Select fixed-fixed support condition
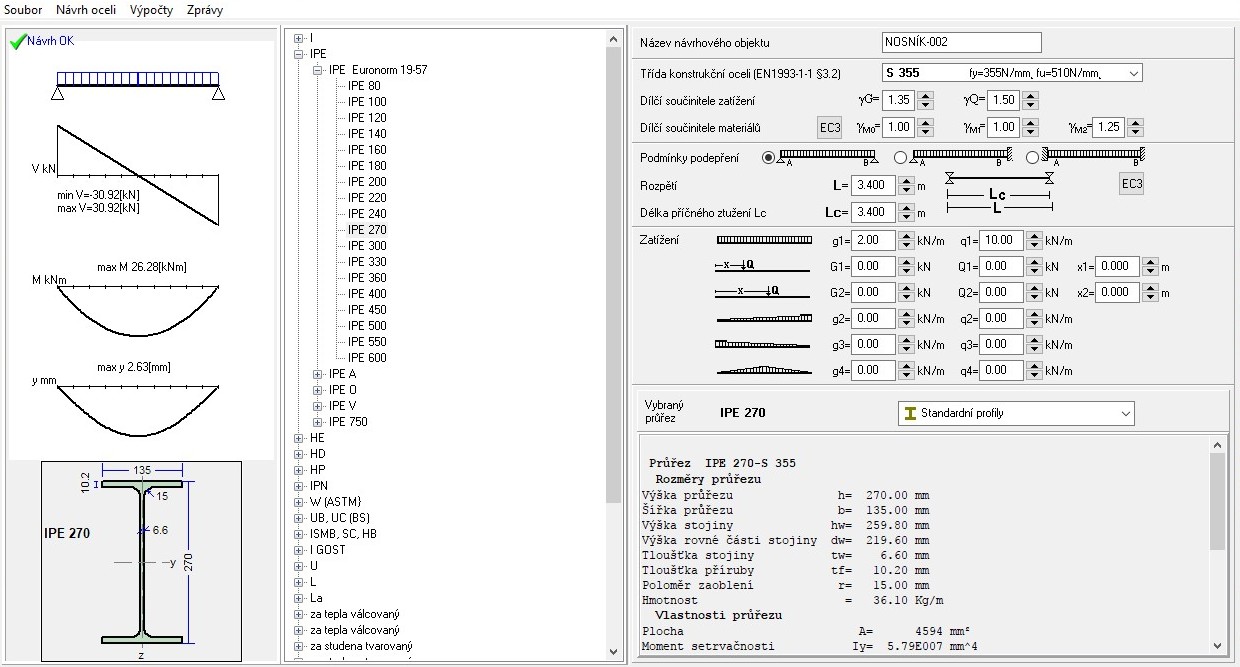 (x=1033, y=157)
